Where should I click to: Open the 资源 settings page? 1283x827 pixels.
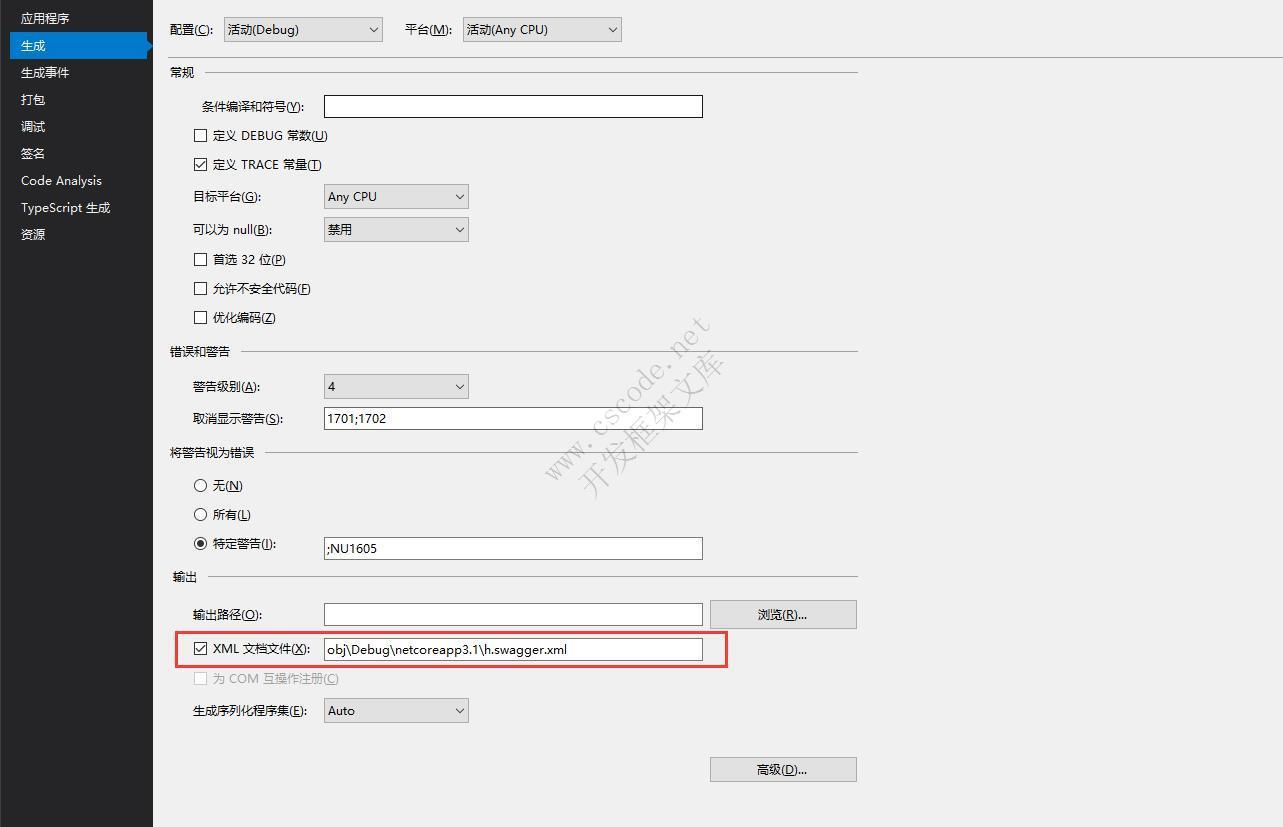pyautogui.click(x=31, y=234)
